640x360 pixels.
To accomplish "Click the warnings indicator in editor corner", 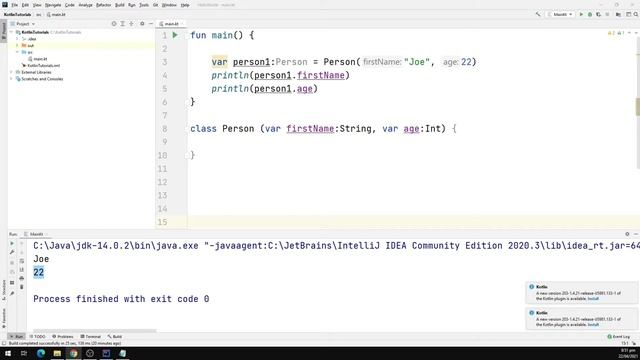I will 616,33.
